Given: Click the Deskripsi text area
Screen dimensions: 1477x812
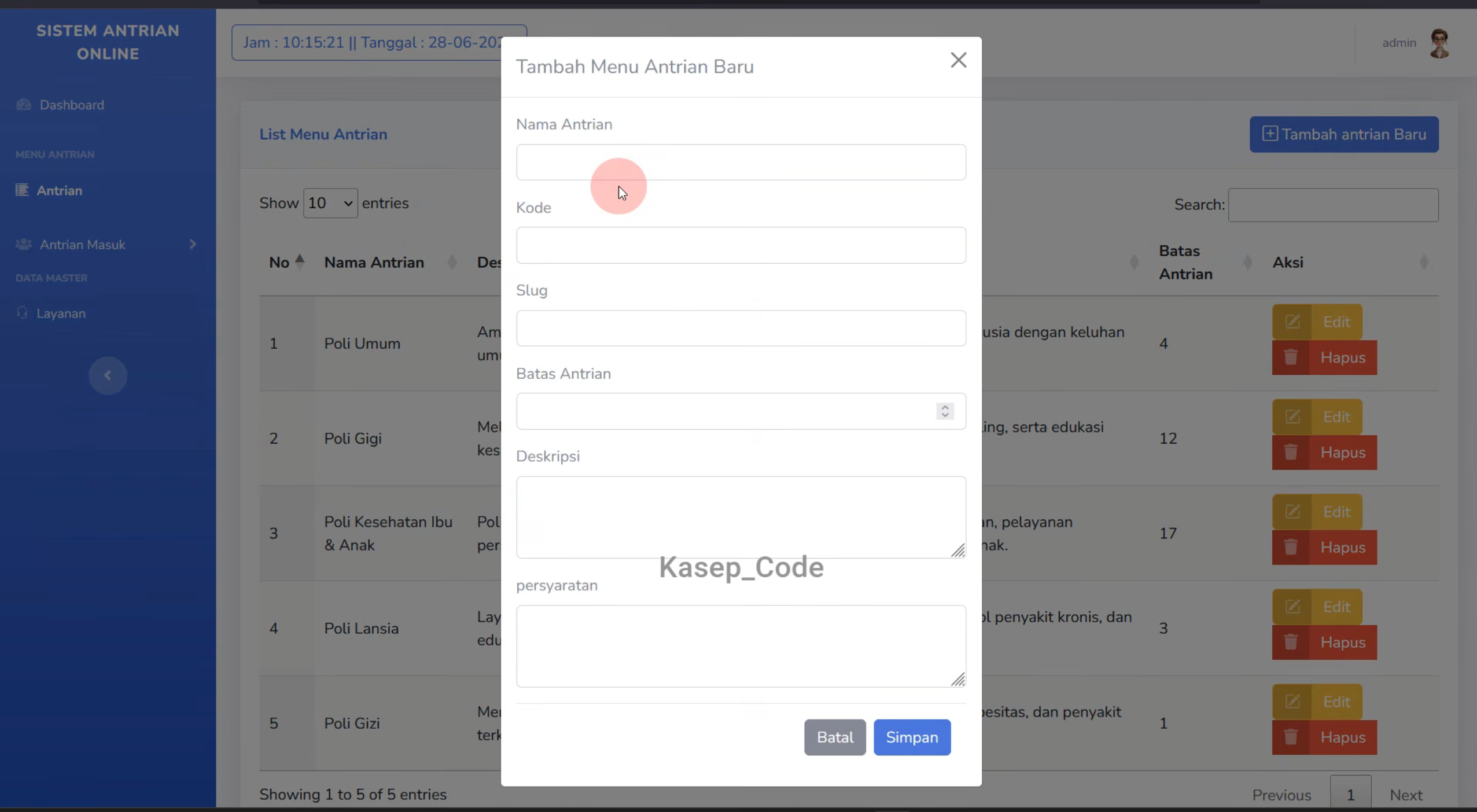Looking at the screenshot, I should pyautogui.click(x=741, y=517).
